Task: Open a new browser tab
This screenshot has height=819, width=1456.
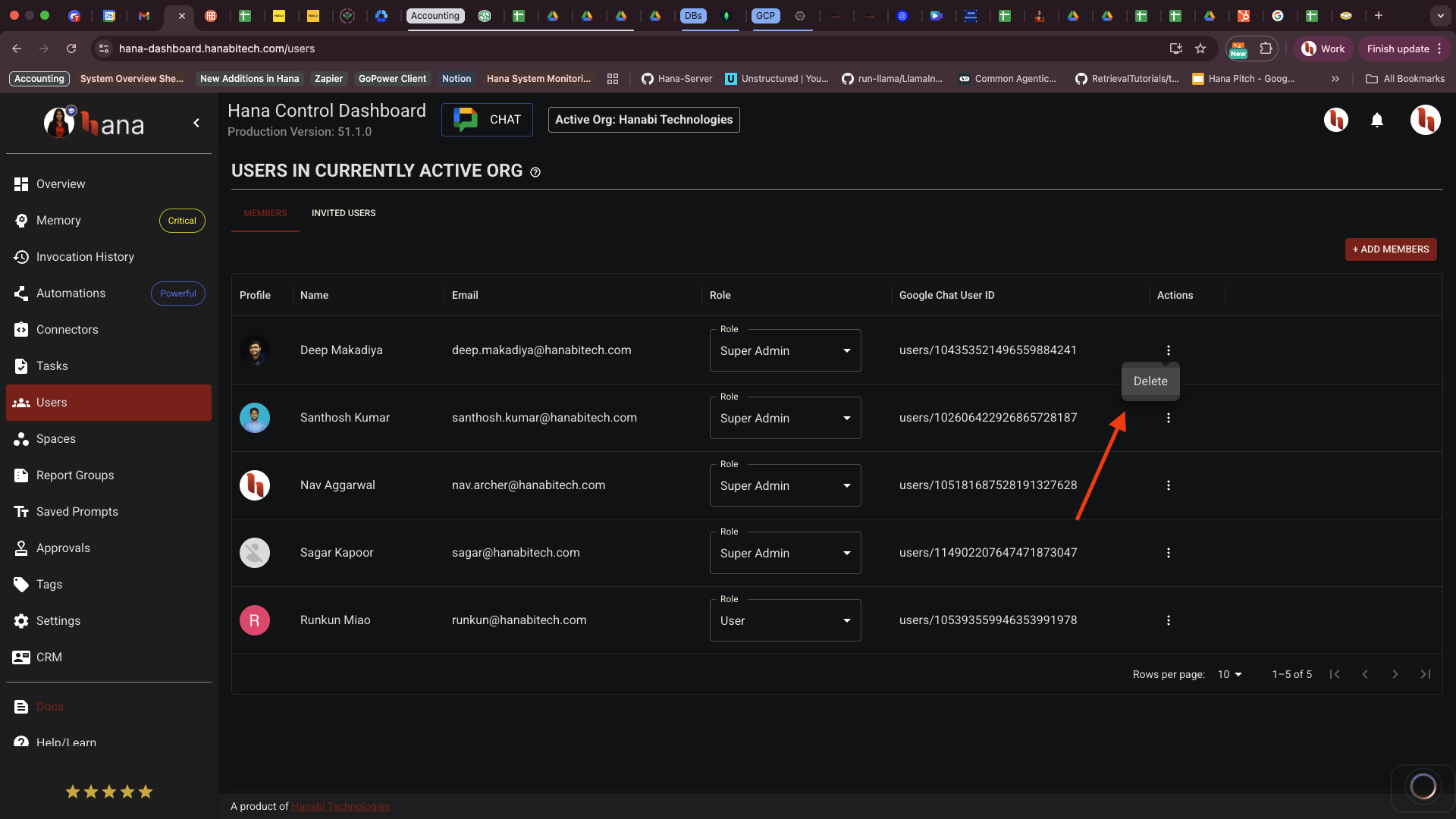Action: click(1379, 15)
